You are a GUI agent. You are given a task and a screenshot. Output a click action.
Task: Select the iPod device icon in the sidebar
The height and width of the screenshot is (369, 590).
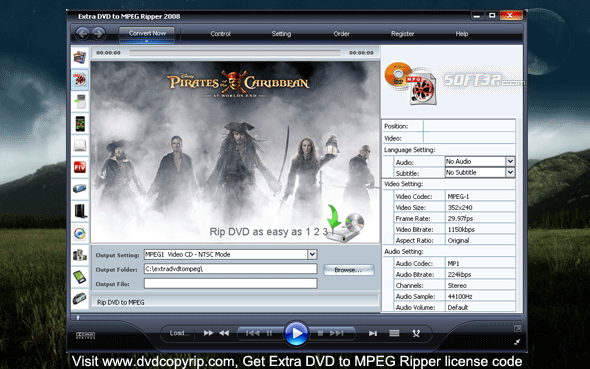tap(80, 102)
